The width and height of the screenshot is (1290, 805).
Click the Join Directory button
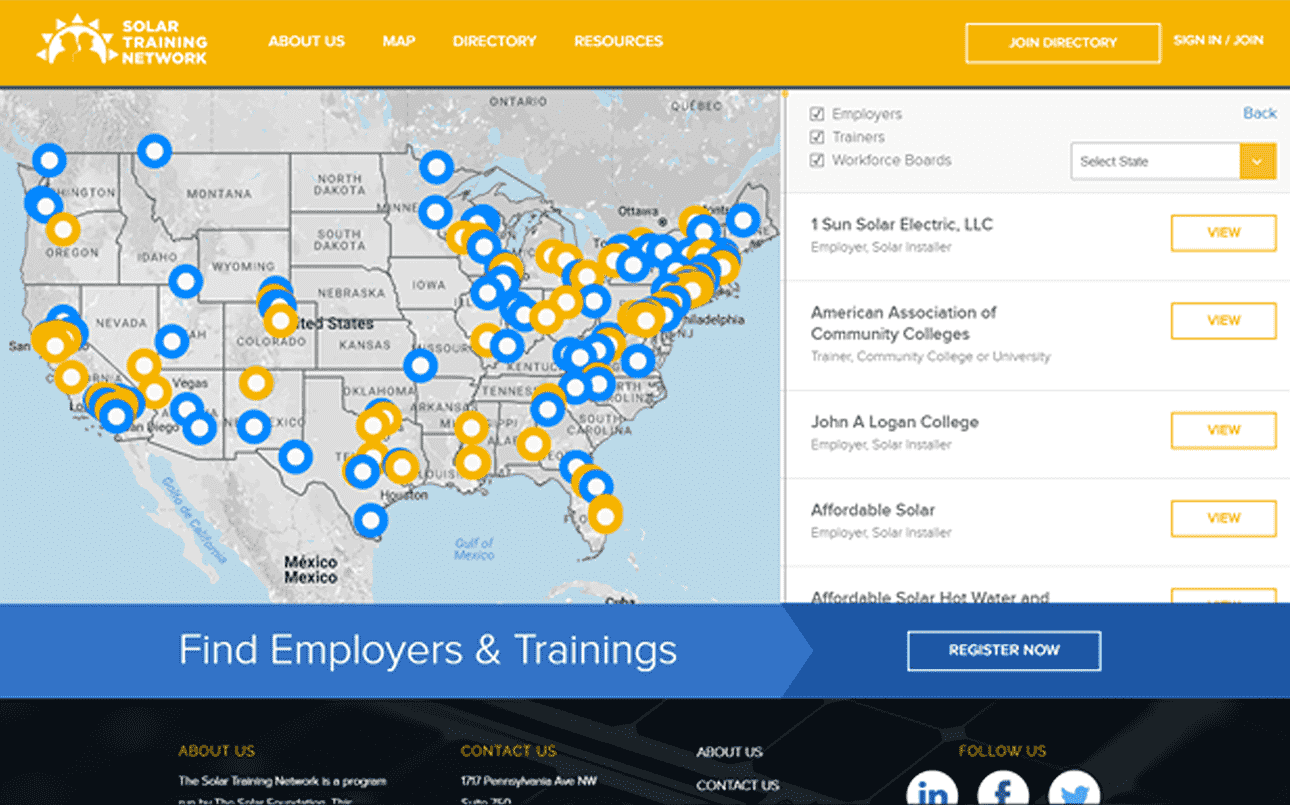(x=1063, y=43)
